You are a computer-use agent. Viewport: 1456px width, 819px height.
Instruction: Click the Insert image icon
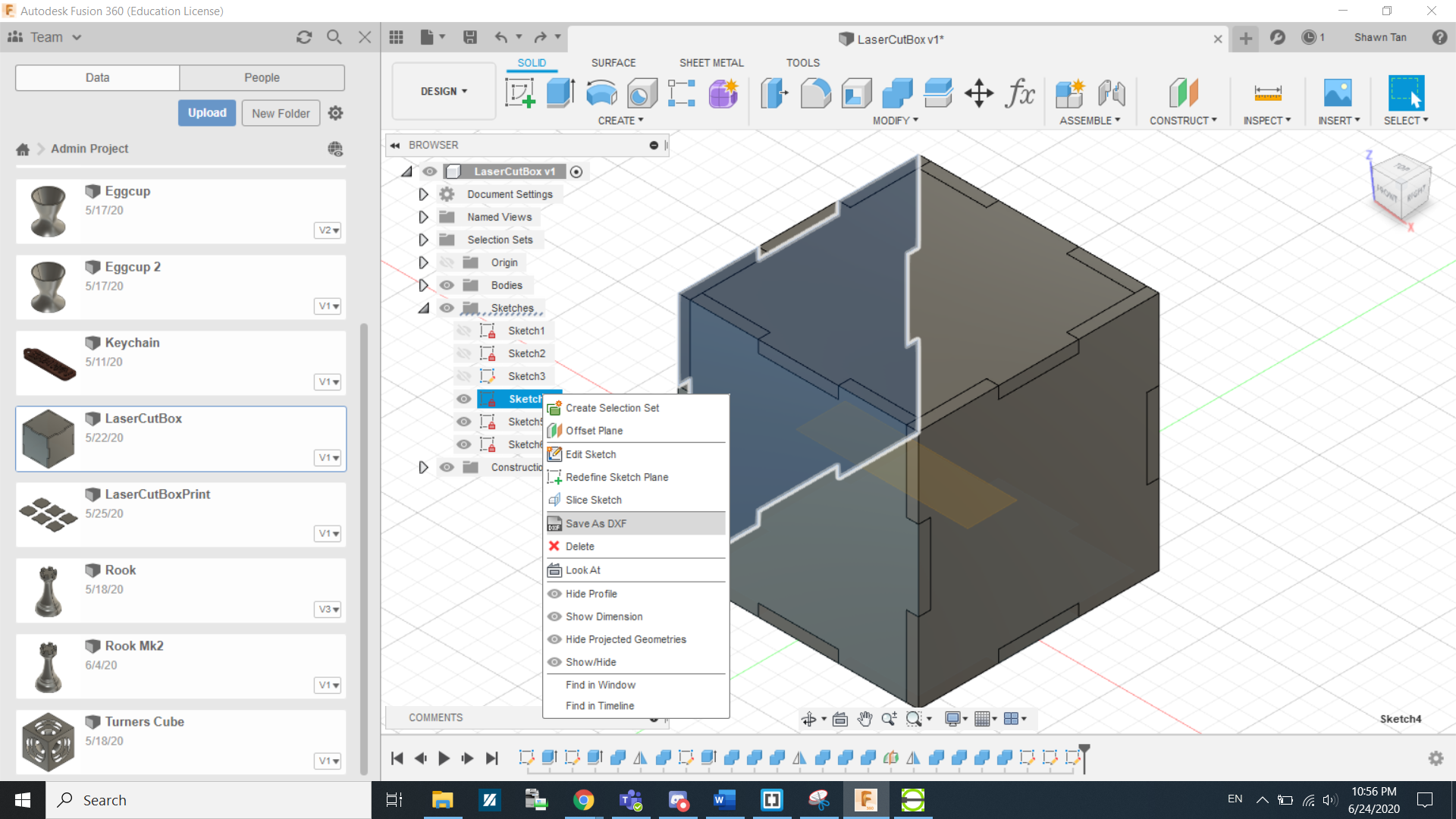(x=1338, y=93)
